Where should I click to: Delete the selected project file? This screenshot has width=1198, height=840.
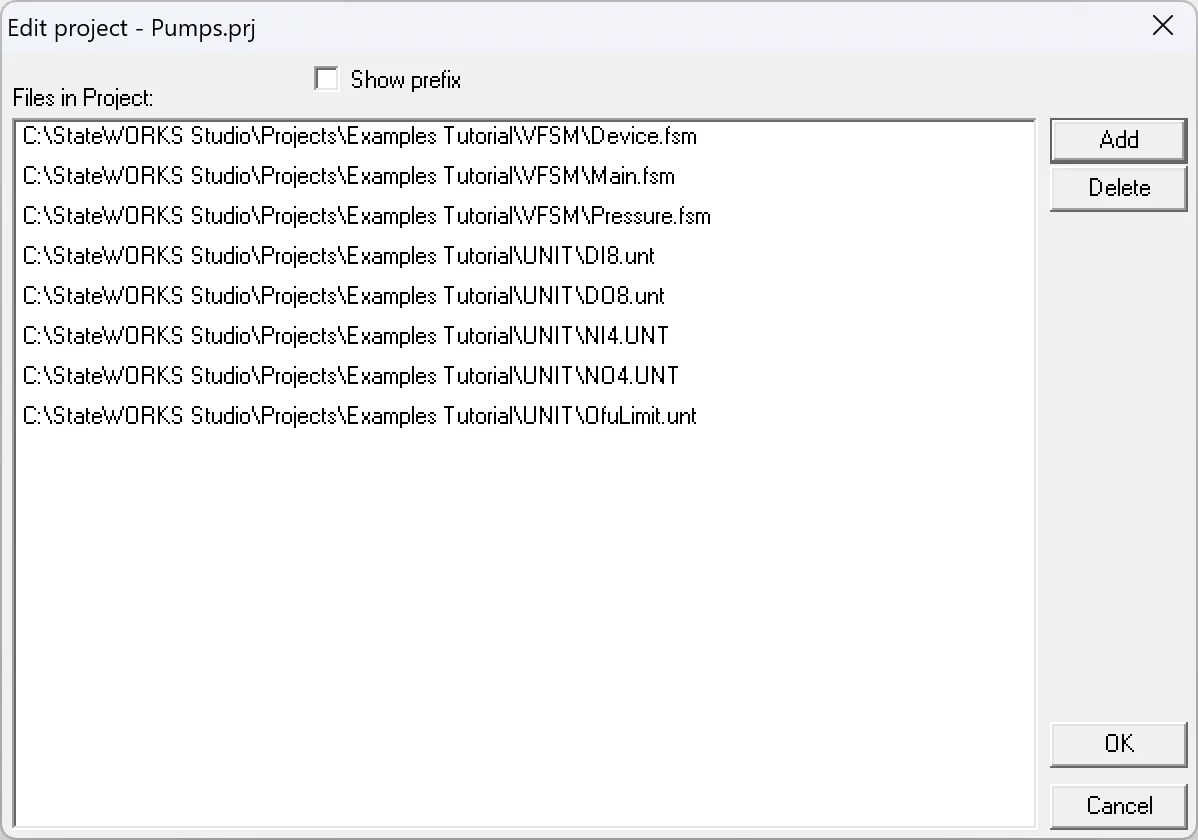pos(1118,188)
